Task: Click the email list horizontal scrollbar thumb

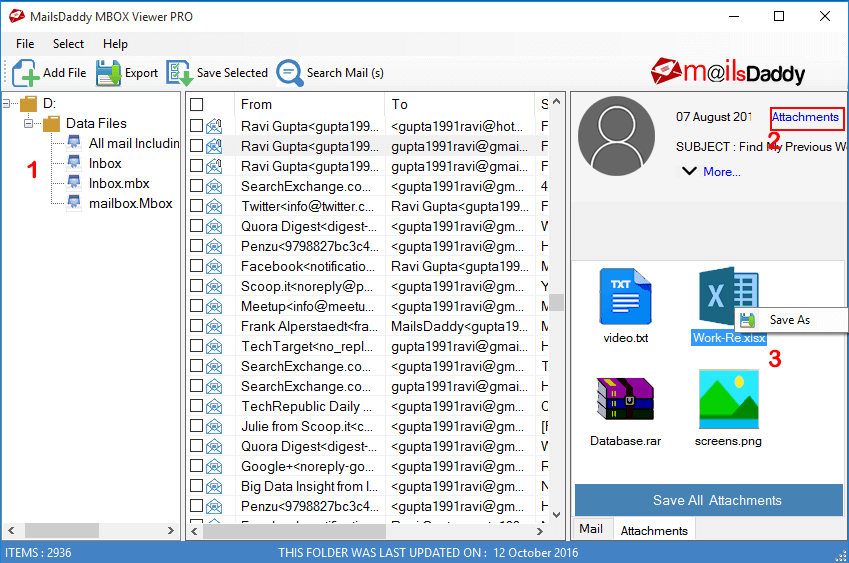Action: (295, 532)
